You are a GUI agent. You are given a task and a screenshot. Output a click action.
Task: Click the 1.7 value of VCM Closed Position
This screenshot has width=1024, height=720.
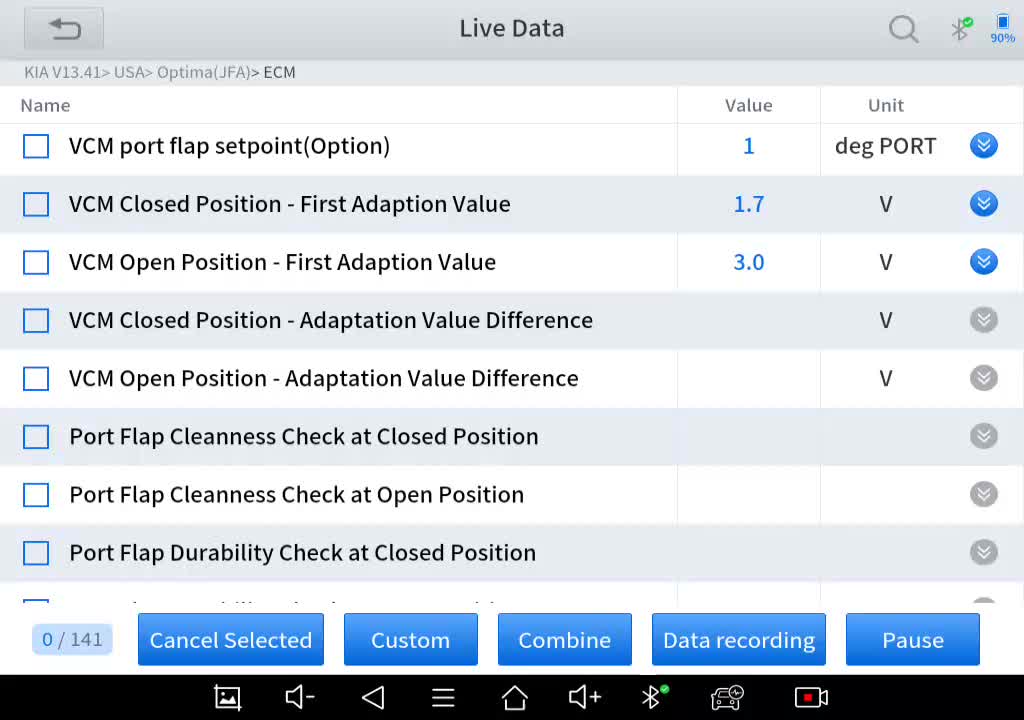click(748, 205)
